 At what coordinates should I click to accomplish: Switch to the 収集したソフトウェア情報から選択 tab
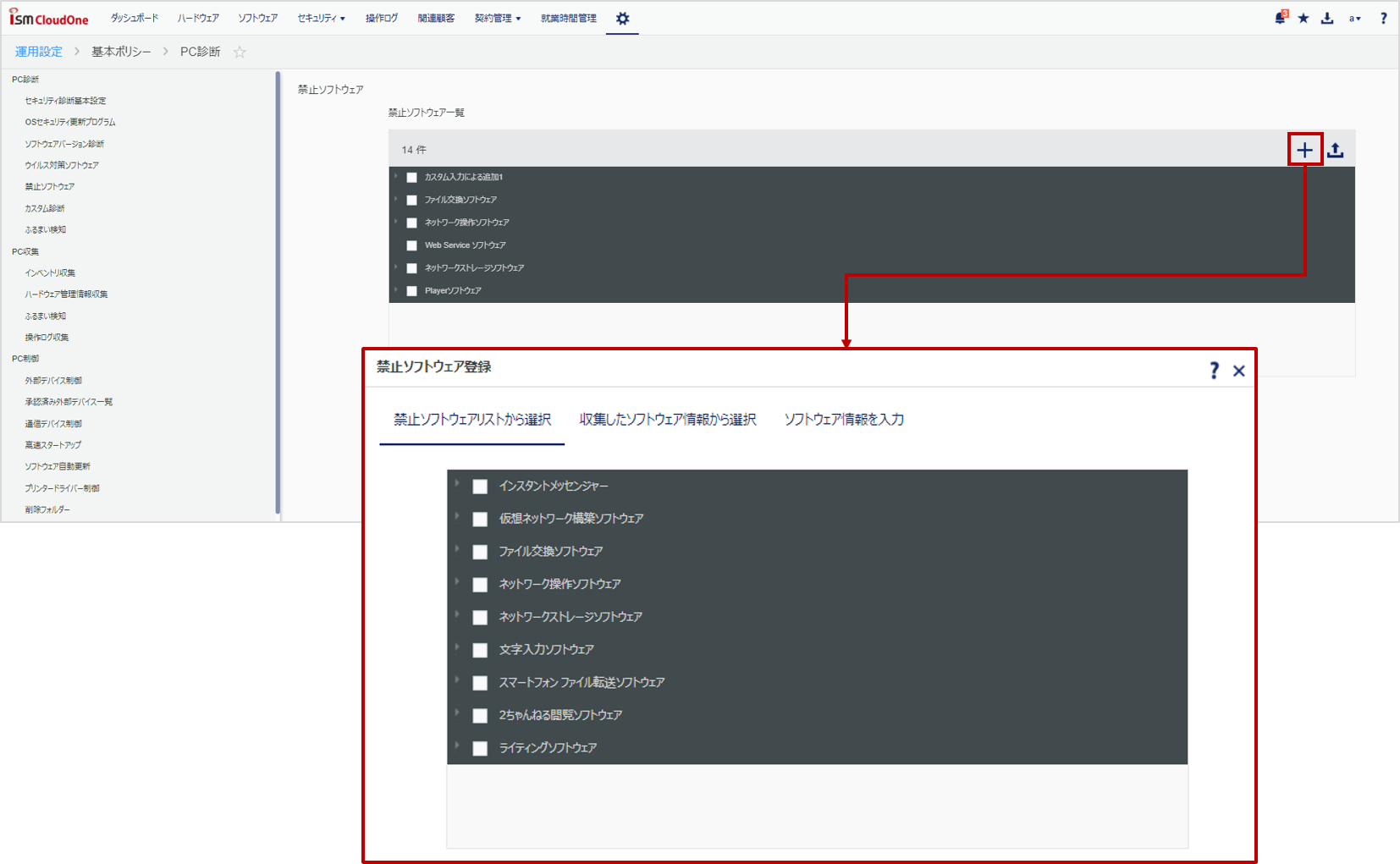pyautogui.click(x=667, y=419)
